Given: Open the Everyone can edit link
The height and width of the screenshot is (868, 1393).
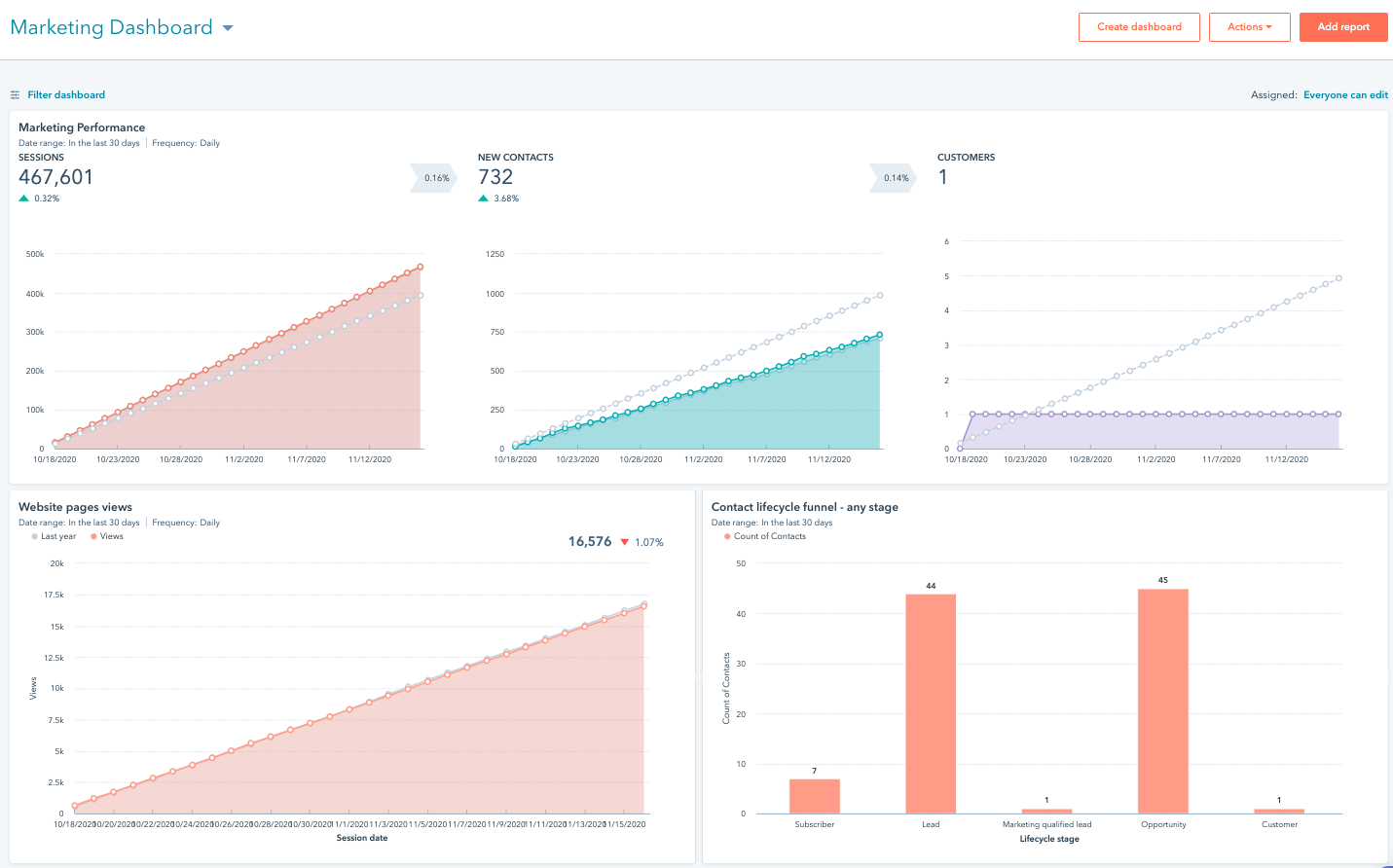Looking at the screenshot, I should pos(1346,94).
